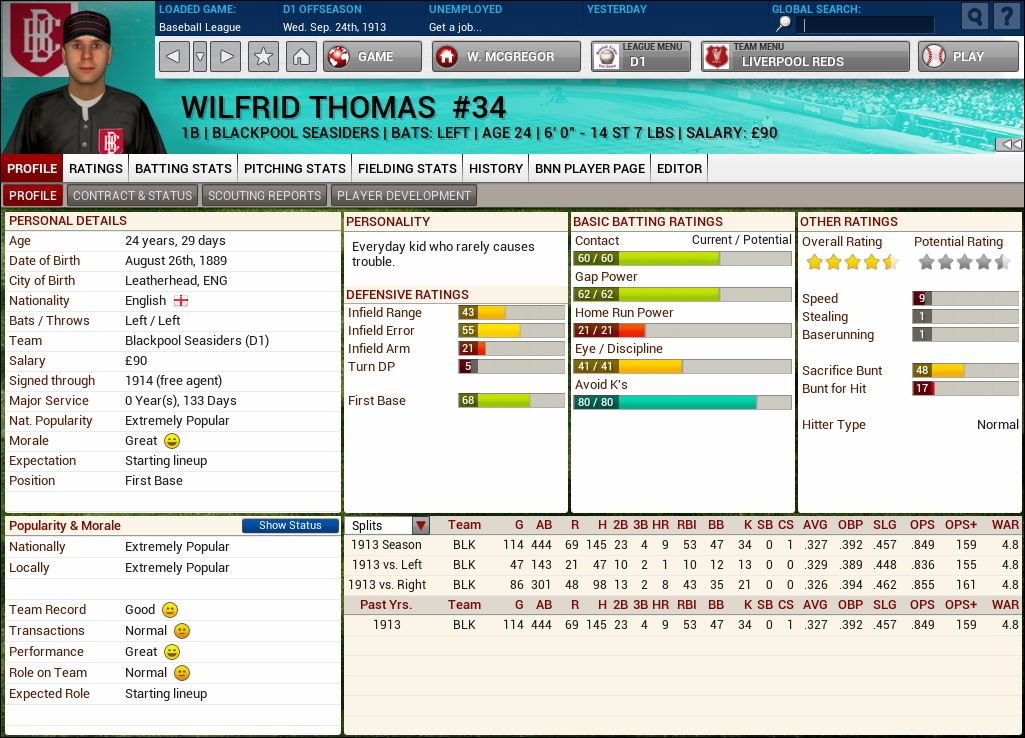Click the baseball icon on the PLAY button
This screenshot has width=1025, height=738.
(x=936, y=57)
